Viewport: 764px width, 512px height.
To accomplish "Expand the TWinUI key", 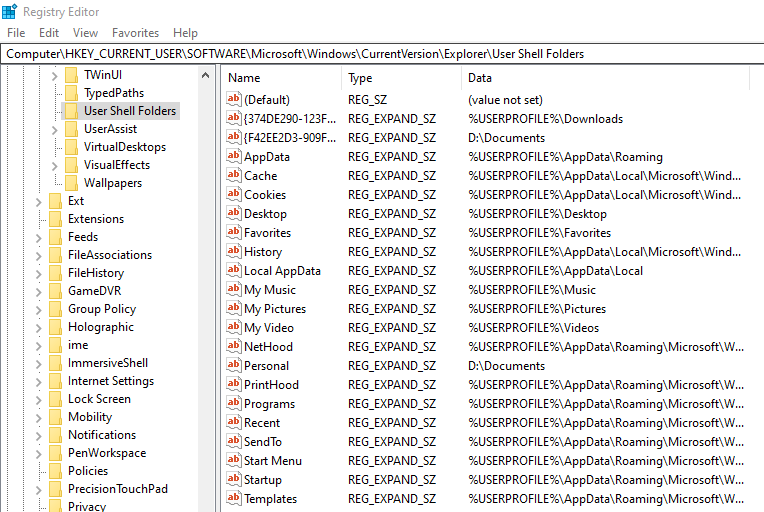I will (55, 76).
